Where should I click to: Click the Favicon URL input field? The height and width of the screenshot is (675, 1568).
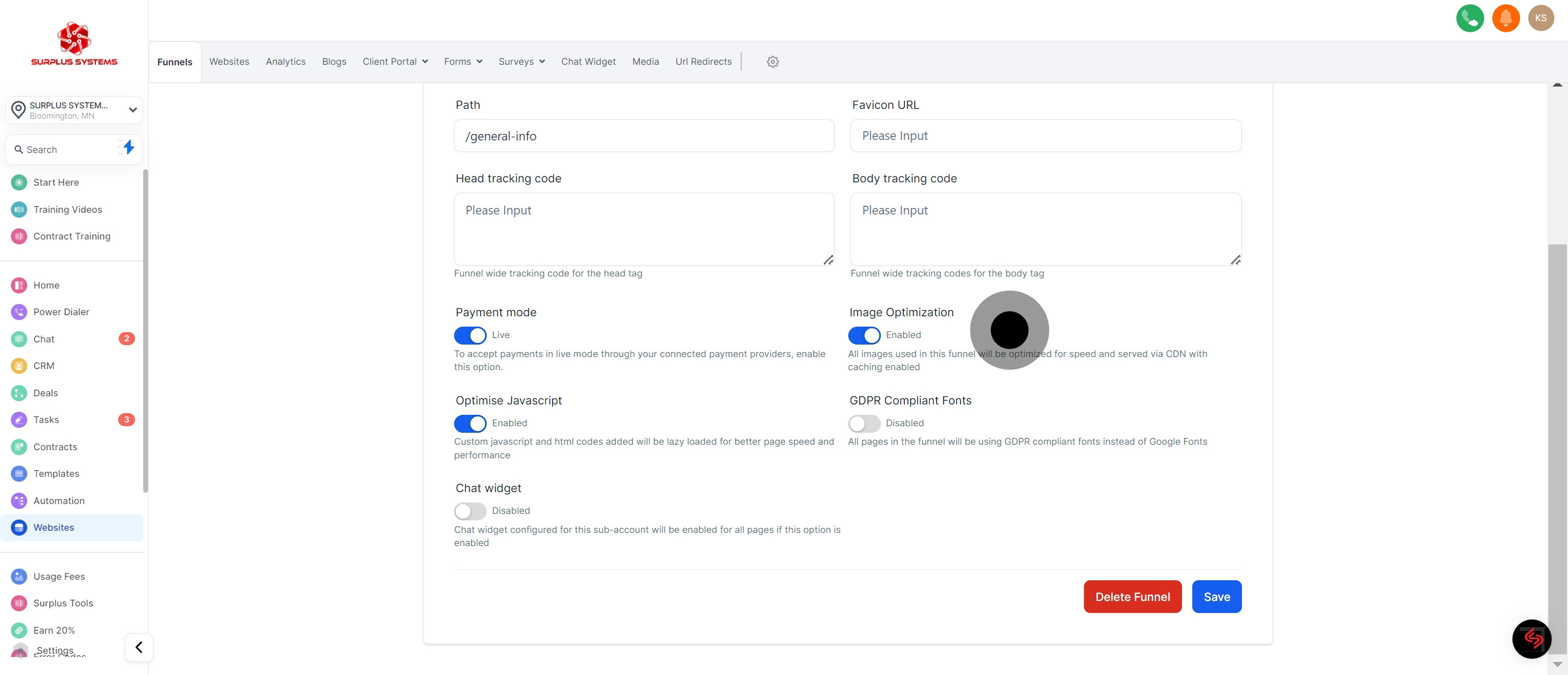click(1045, 136)
